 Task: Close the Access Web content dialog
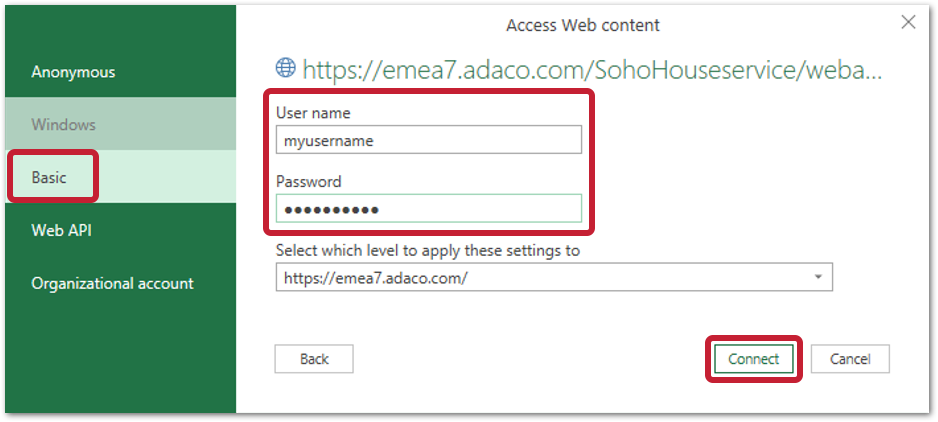tap(908, 23)
